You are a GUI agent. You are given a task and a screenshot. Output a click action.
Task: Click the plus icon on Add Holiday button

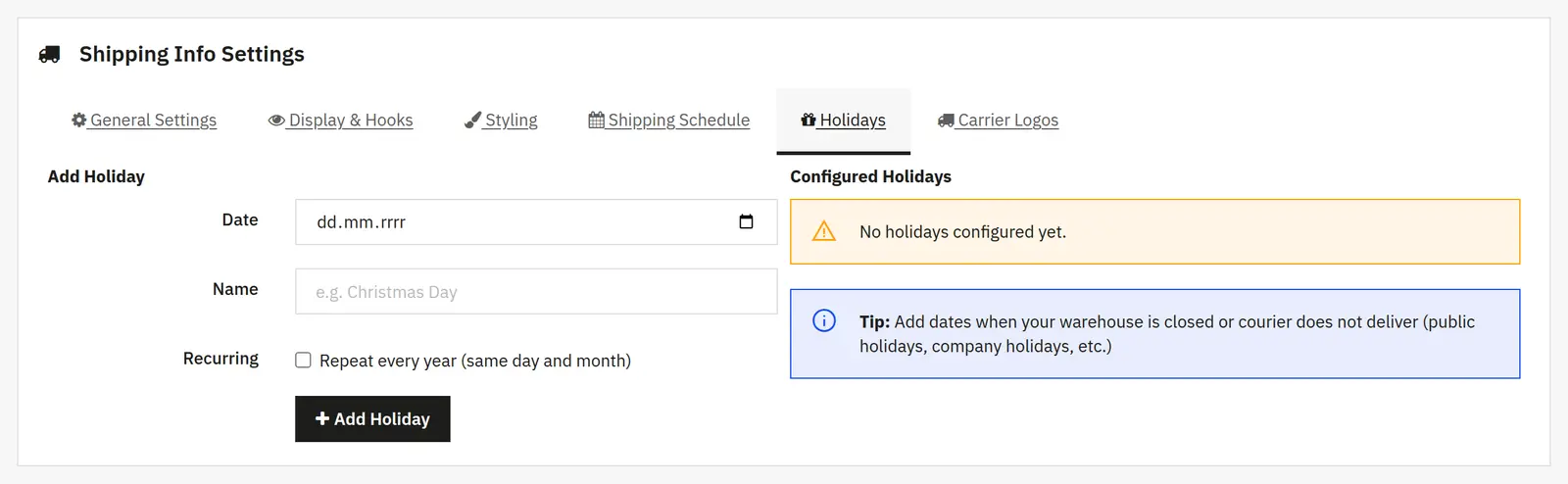[x=321, y=418]
